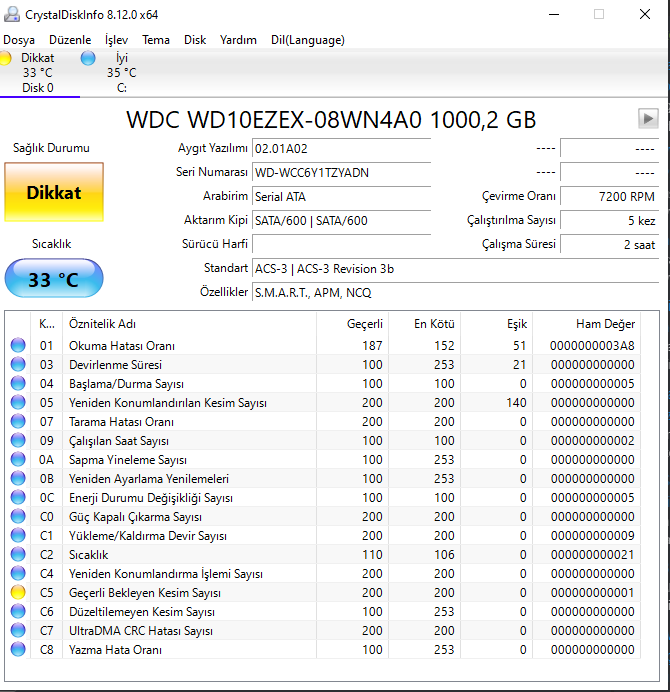The width and height of the screenshot is (670, 692).
Task: Select the Yazma Hata Oranı attribute name
Action: 115,650
